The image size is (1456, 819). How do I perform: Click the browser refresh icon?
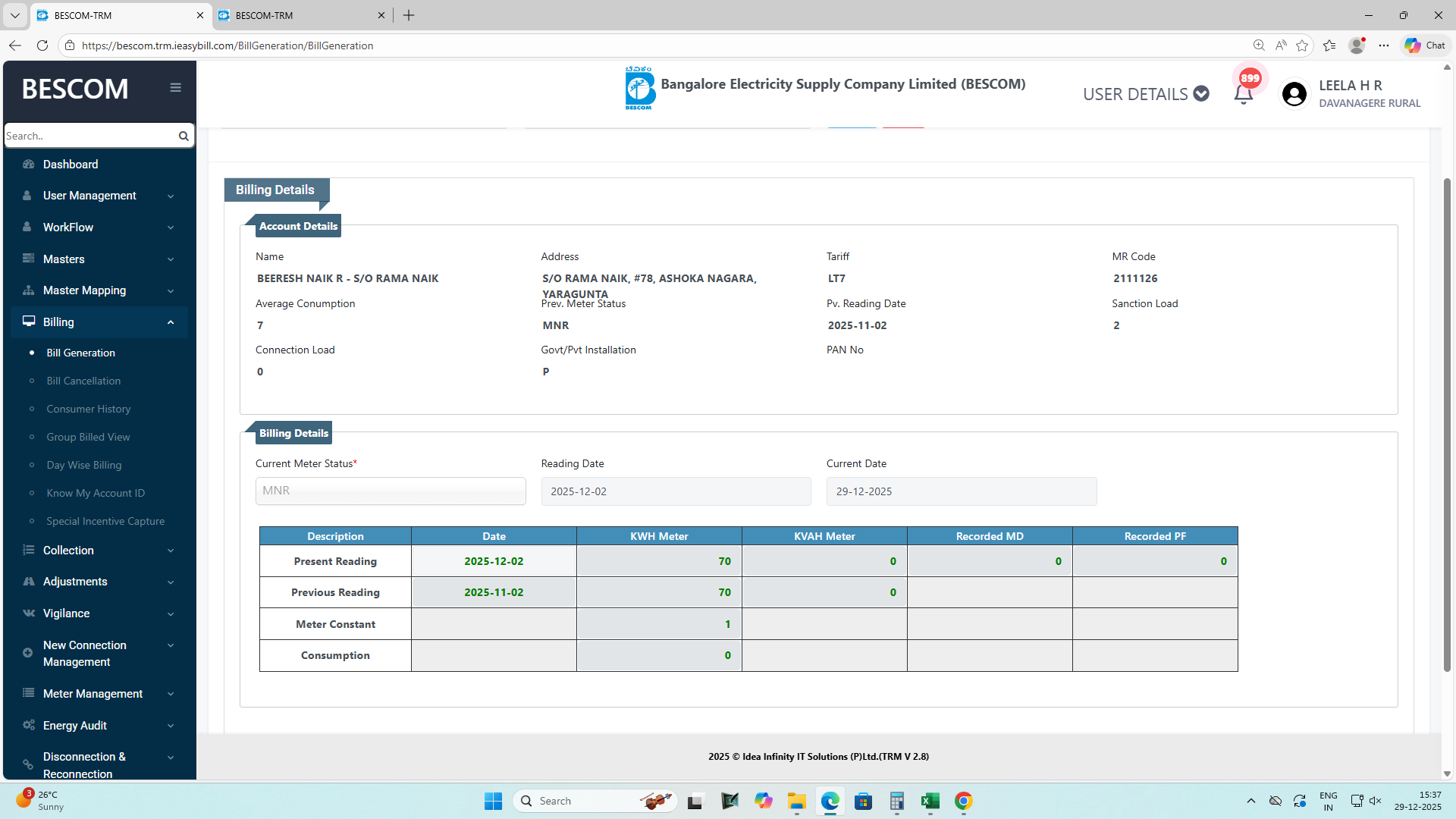pos(42,45)
